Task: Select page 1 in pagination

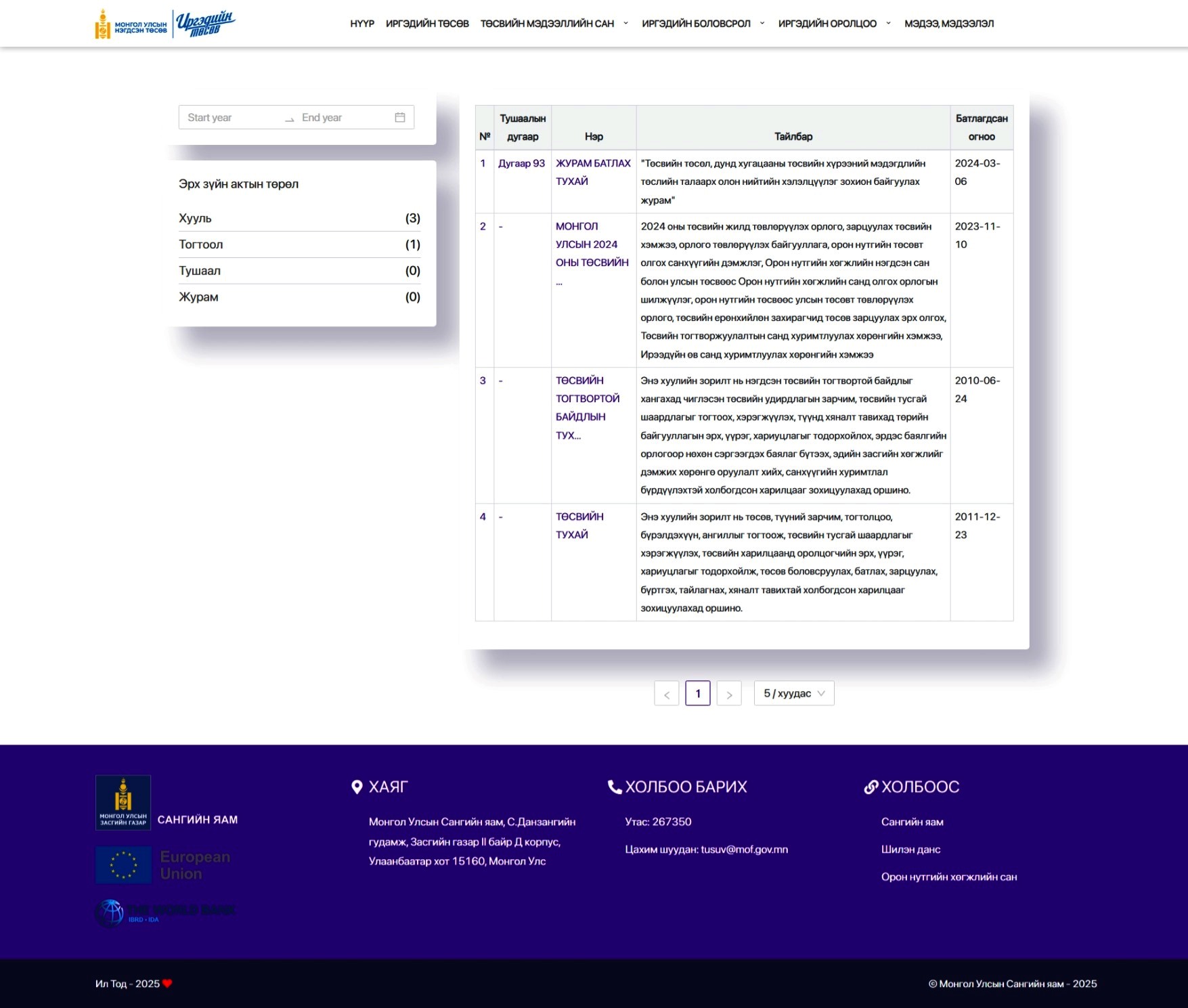Action: [x=697, y=694]
